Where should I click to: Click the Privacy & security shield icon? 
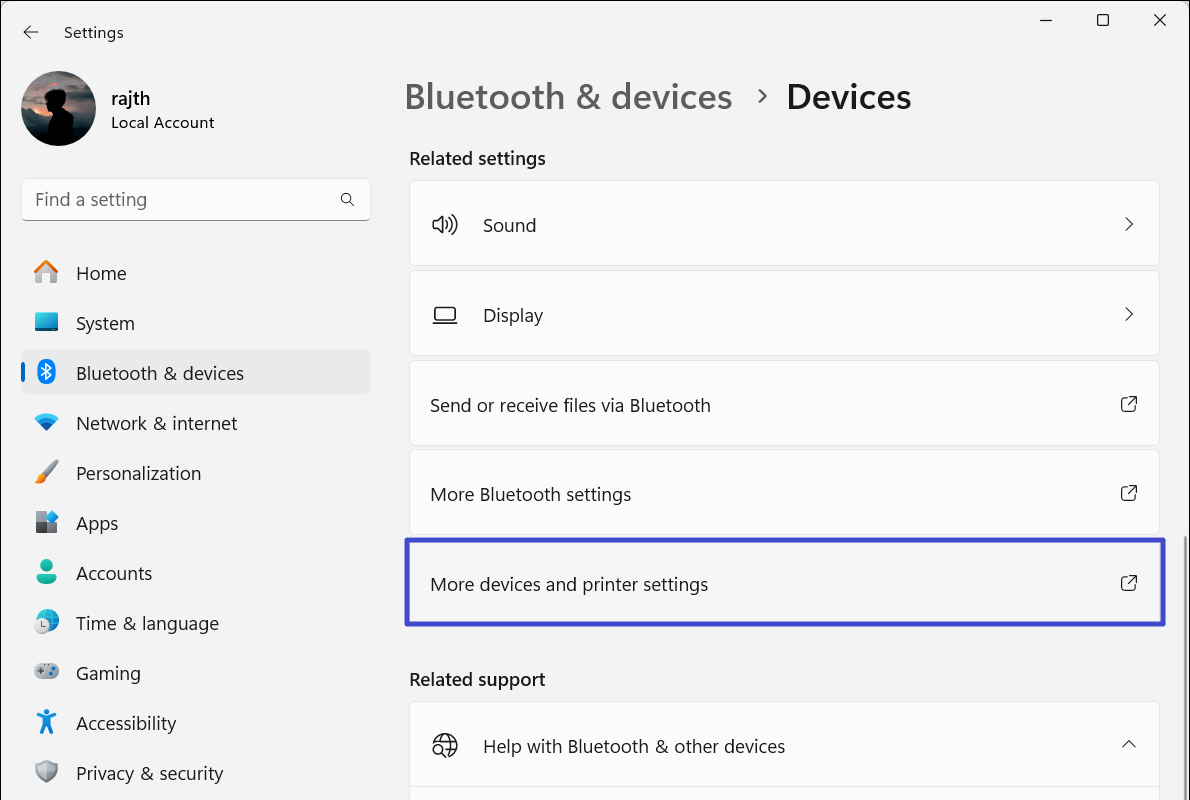(46, 773)
